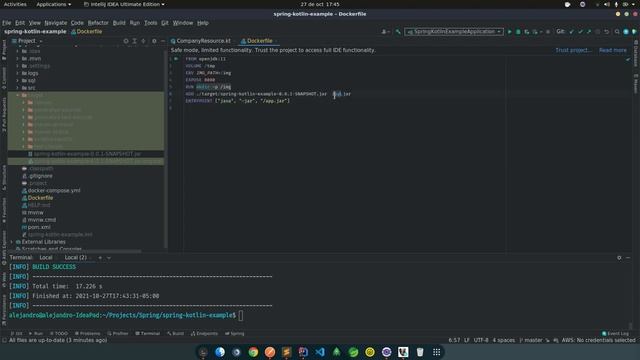Switch to CompanyResource.kt editor tab
This screenshot has height=360, width=640.
[x=201, y=41]
